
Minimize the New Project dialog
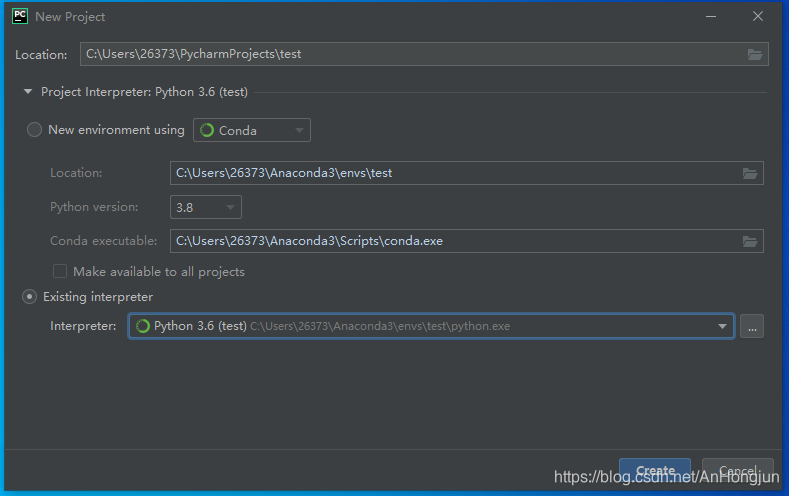tap(711, 17)
